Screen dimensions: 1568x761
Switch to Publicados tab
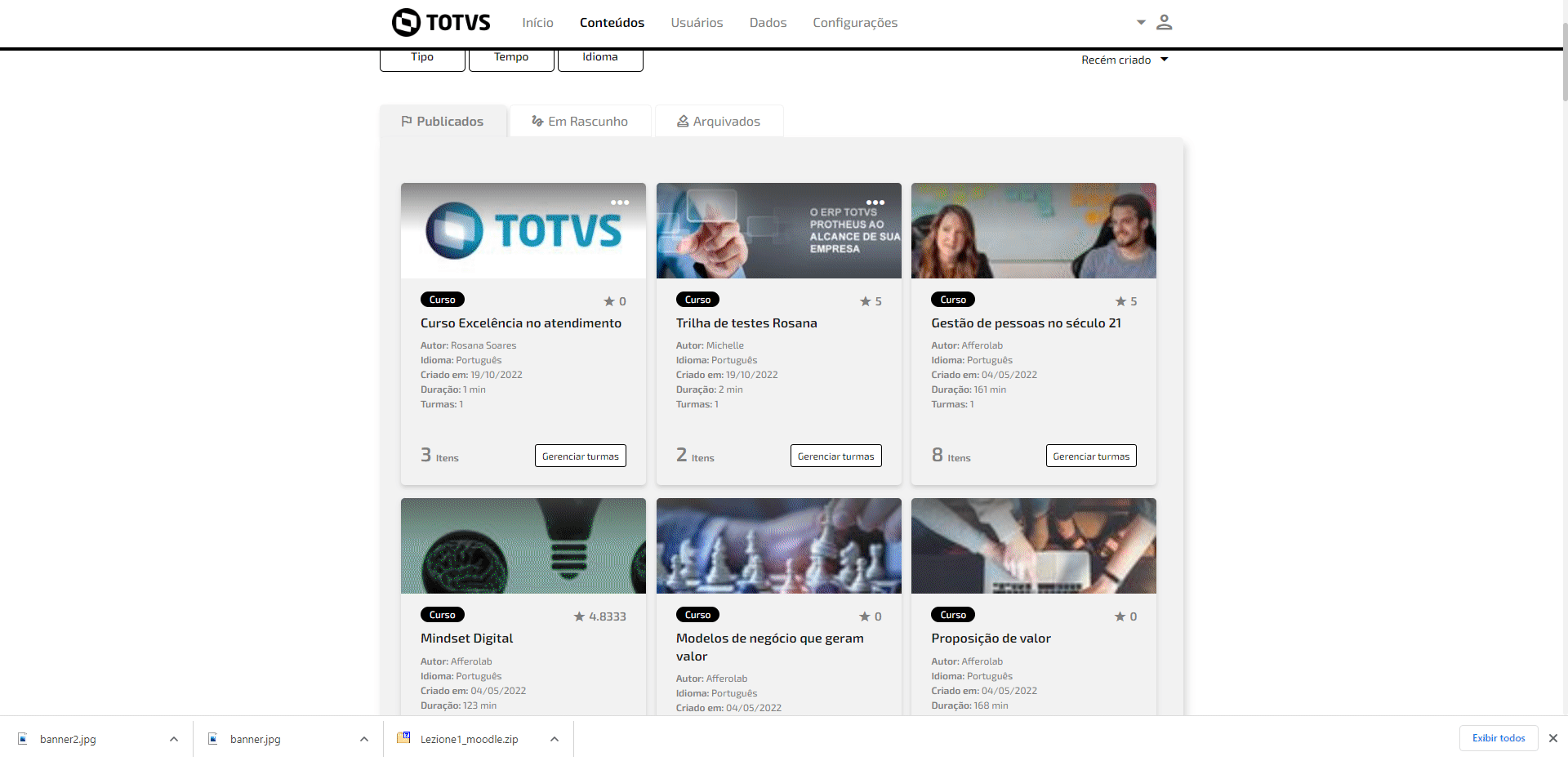[x=443, y=121]
